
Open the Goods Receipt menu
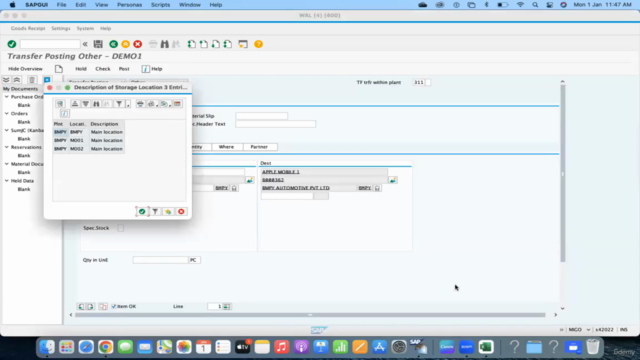tap(28, 29)
